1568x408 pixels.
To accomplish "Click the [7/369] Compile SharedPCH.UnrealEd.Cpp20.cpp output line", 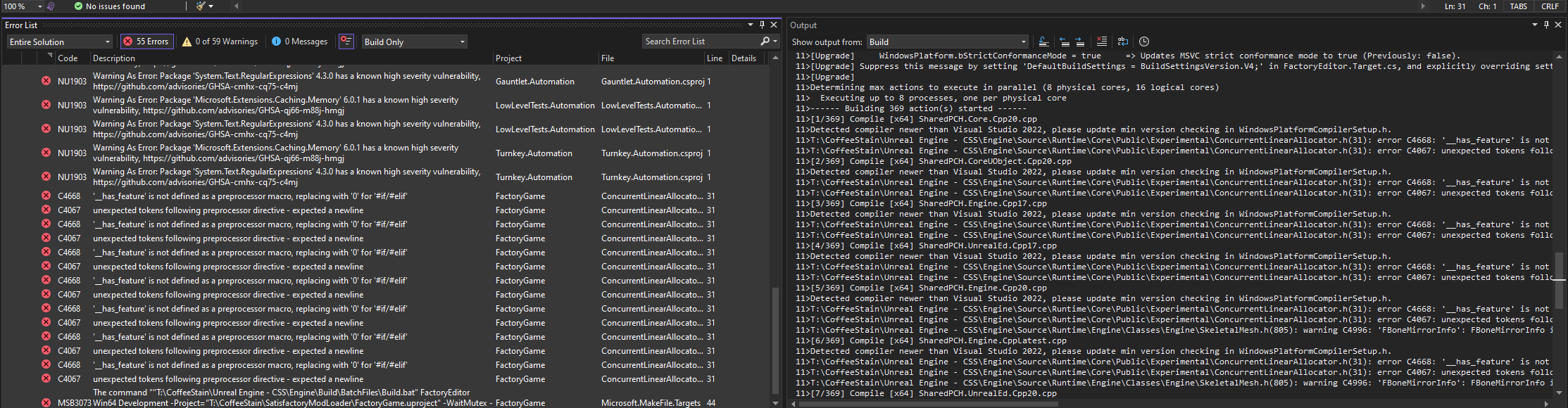I will (x=926, y=393).
